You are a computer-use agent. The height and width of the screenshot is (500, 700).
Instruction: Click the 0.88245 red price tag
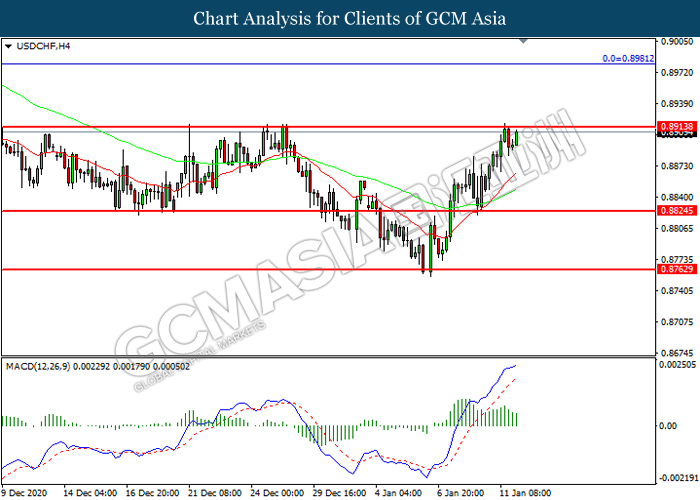pyautogui.click(x=674, y=211)
